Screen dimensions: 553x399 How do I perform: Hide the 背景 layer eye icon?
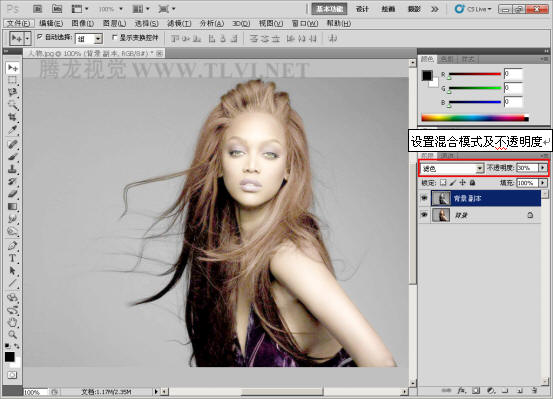click(424, 215)
